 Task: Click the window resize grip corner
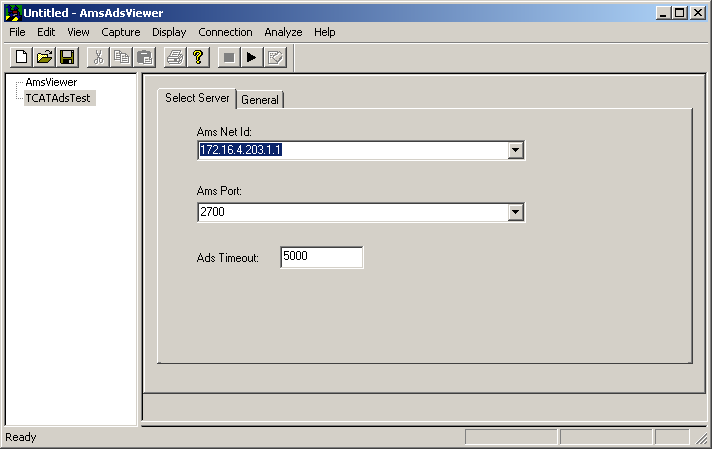pyautogui.click(x=701, y=438)
